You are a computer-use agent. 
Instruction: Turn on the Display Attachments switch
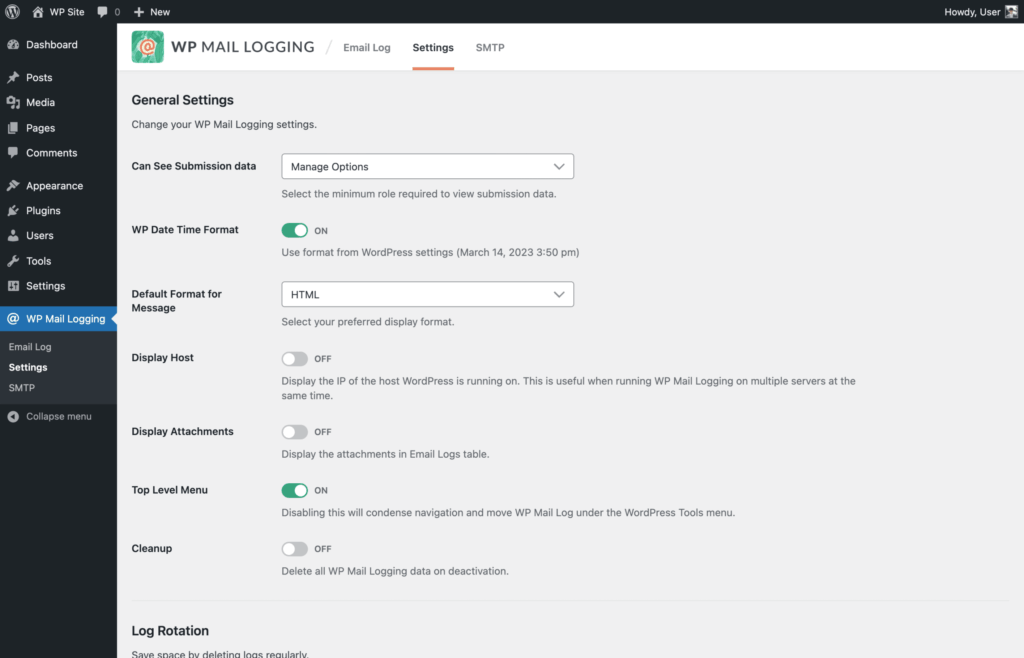(x=294, y=431)
